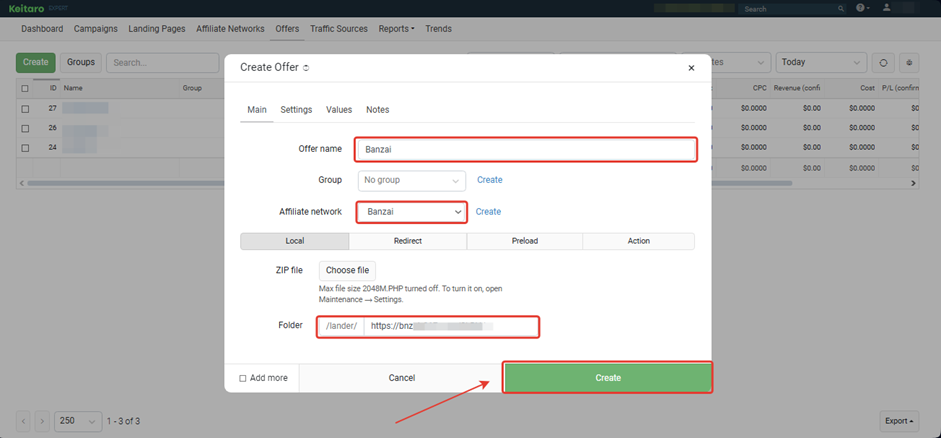Open the Affiliate network dropdown
Image resolution: width=941 pixels, height=438 pixels.
(x=412, y=212)
